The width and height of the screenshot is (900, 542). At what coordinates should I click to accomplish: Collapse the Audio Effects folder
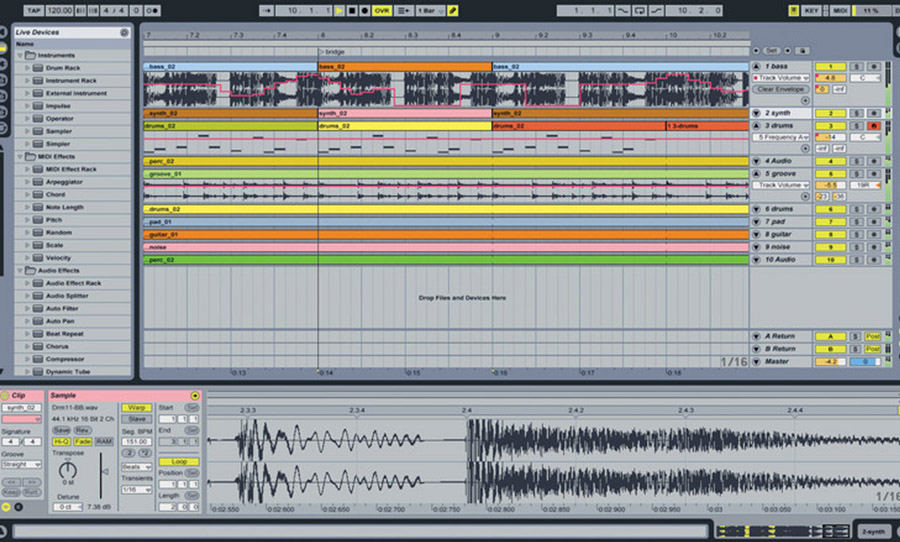(21, 270)
